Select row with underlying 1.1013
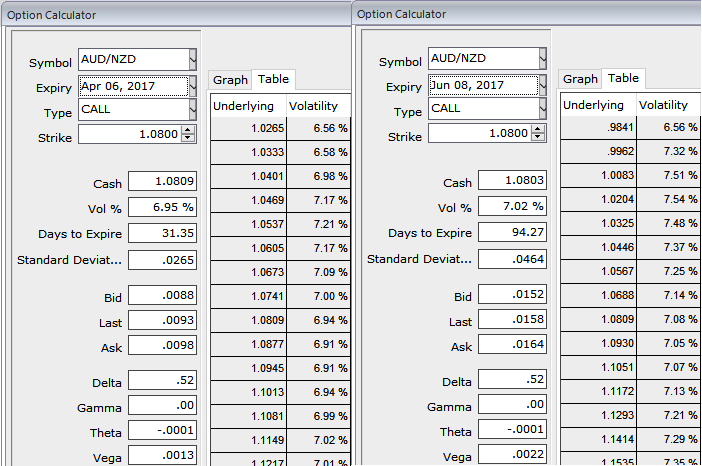This screenshot has width=702, height=466. pos(280,393)
